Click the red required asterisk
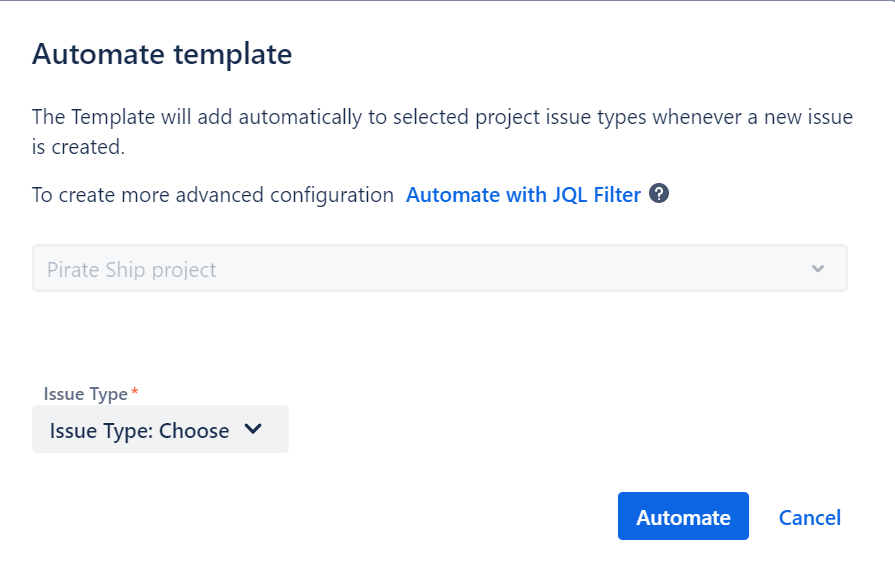 (135, 393)
